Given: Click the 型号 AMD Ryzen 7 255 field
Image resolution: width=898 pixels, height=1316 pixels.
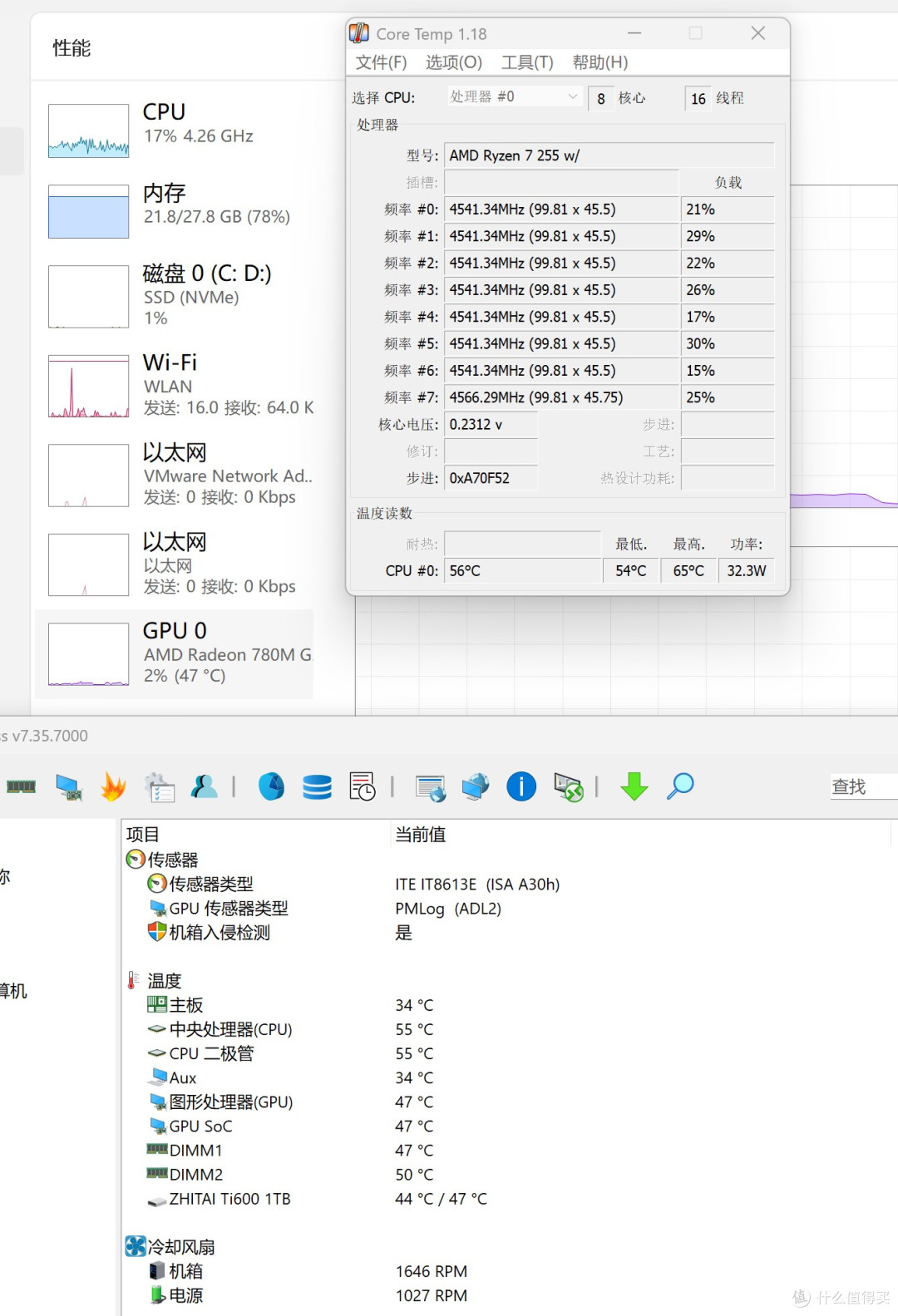Looking at the screenshot, I should pyautogui.click(x=609, y=155).
